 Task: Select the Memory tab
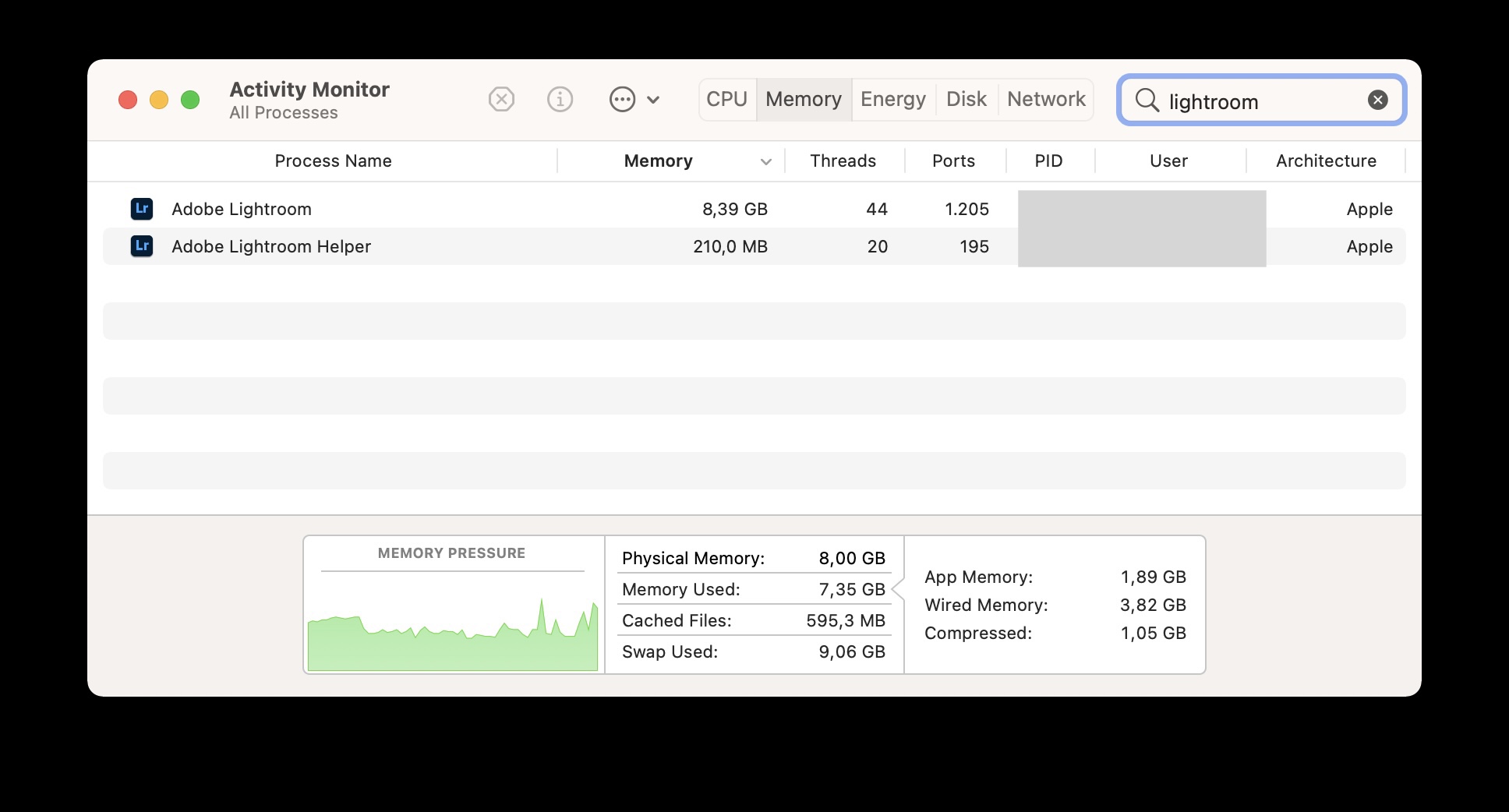pos(804,100)
